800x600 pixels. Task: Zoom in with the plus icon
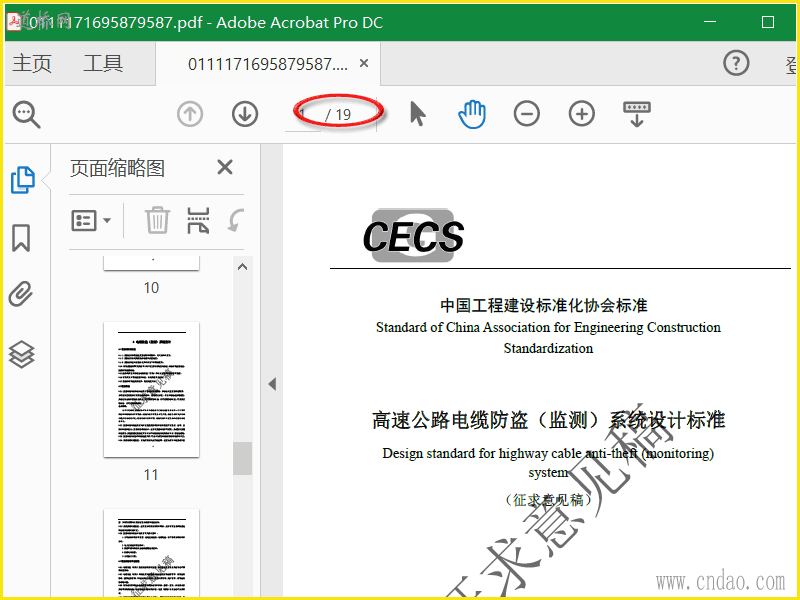[582, 114]
